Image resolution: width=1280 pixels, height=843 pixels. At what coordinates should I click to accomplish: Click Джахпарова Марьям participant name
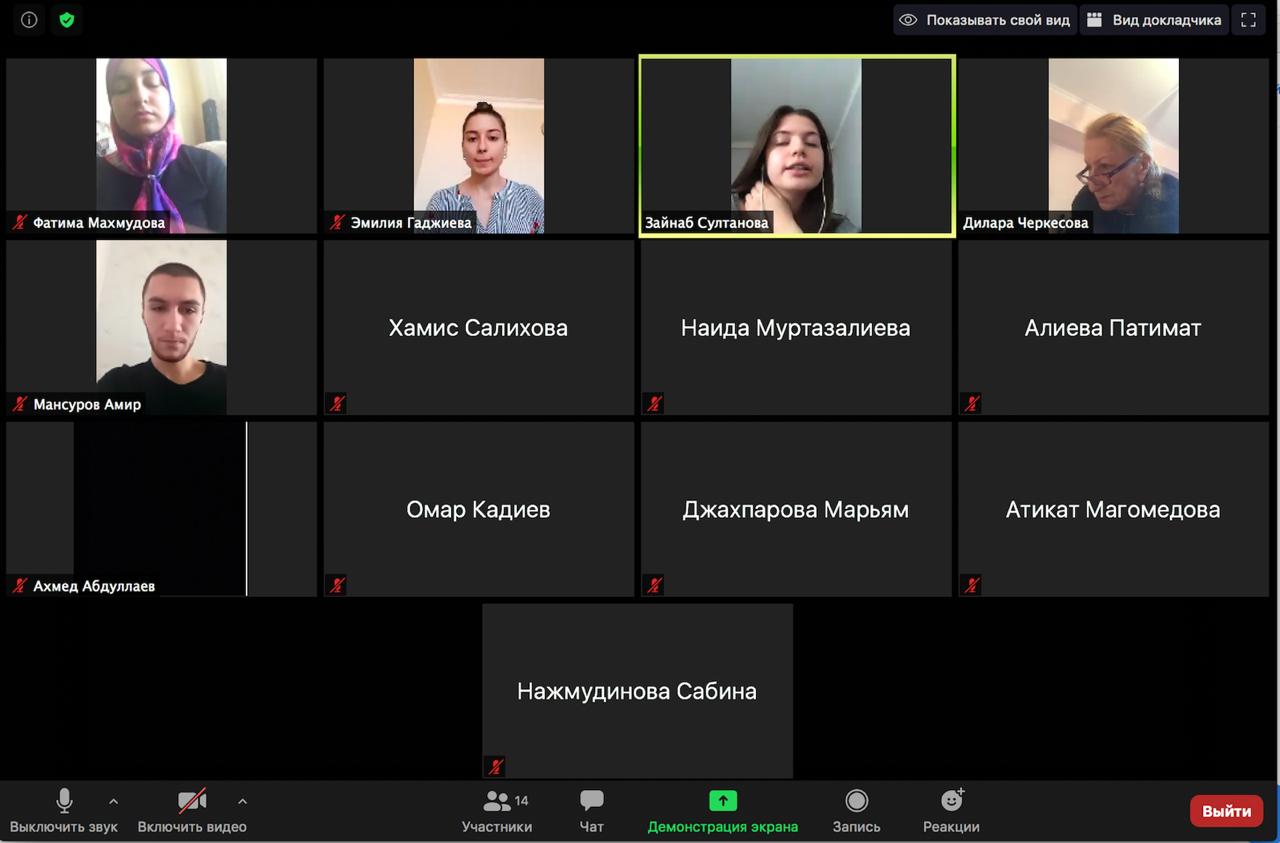pyautogui.click(x=796, y=510)
